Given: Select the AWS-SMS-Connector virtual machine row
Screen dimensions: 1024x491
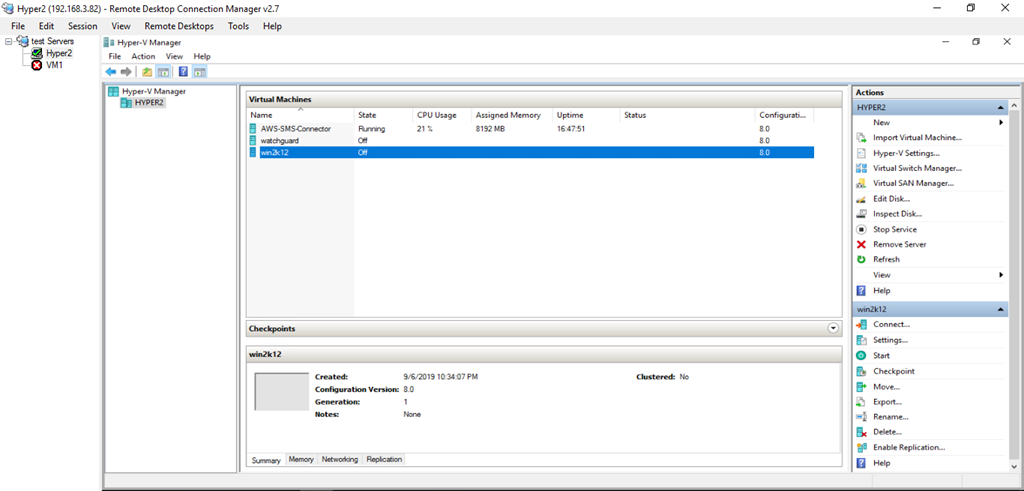Looking at the screenshot, I should coord(531,129).
